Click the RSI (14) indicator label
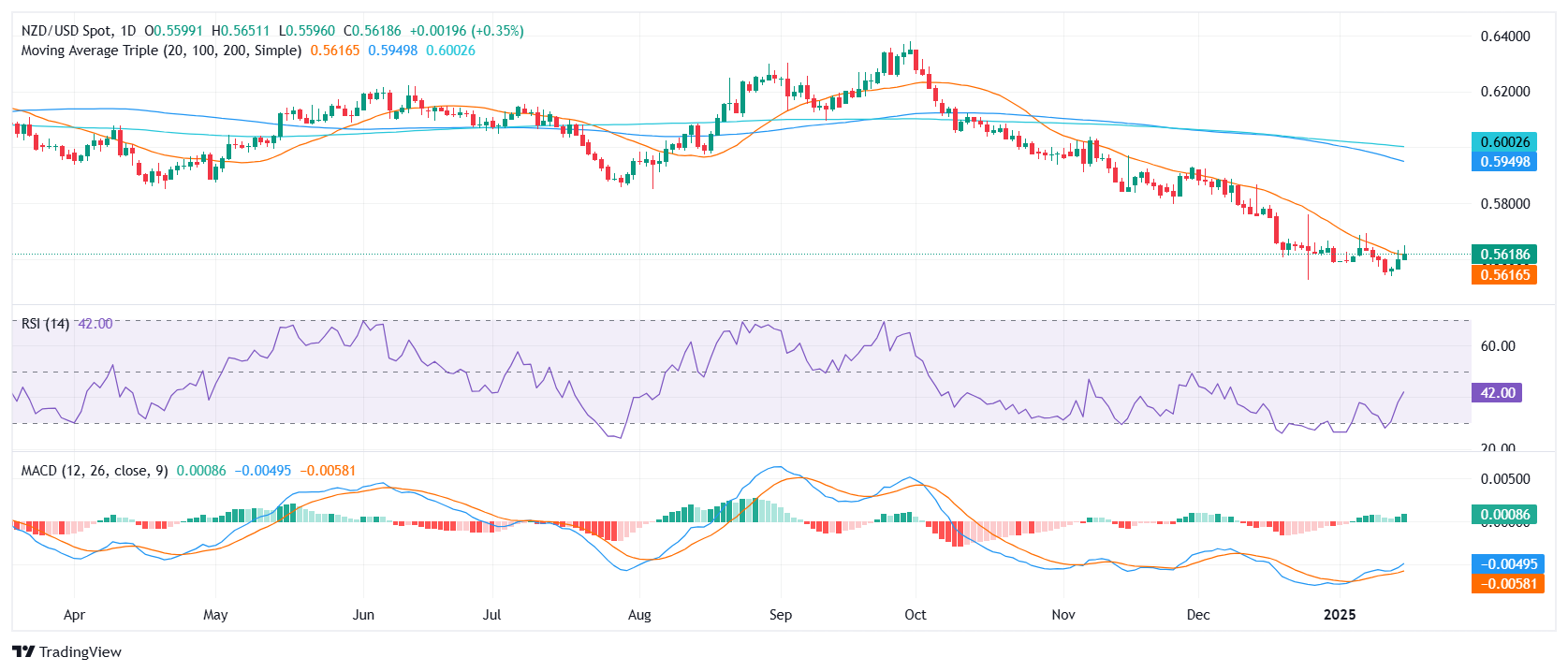This screenshot has width=1568, height=672. [45, 324]
